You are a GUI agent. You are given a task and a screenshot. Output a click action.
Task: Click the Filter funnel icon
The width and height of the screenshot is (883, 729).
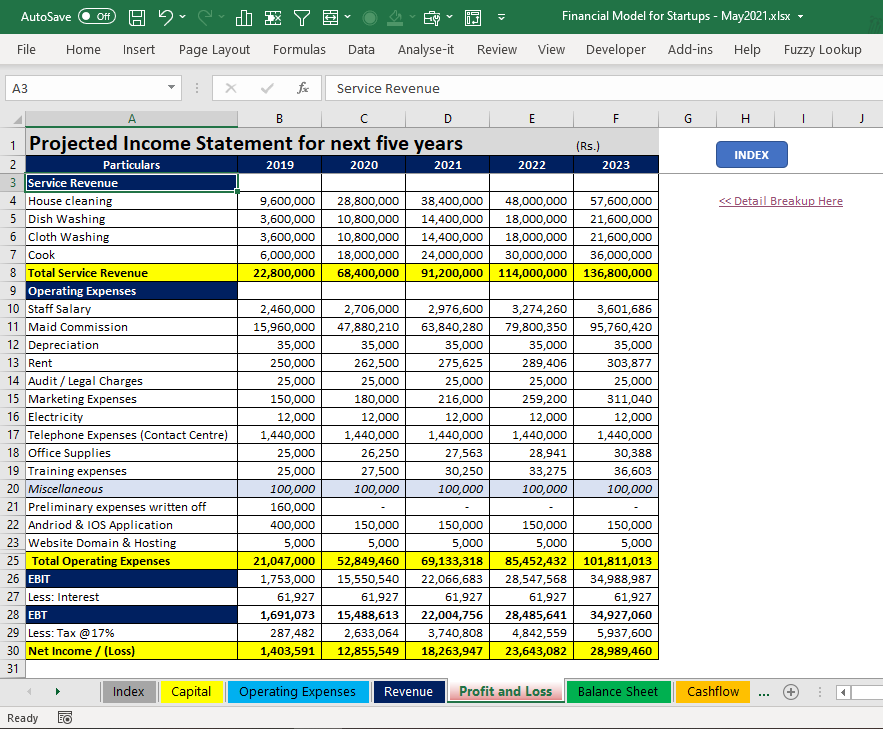(x=302, y=18)
